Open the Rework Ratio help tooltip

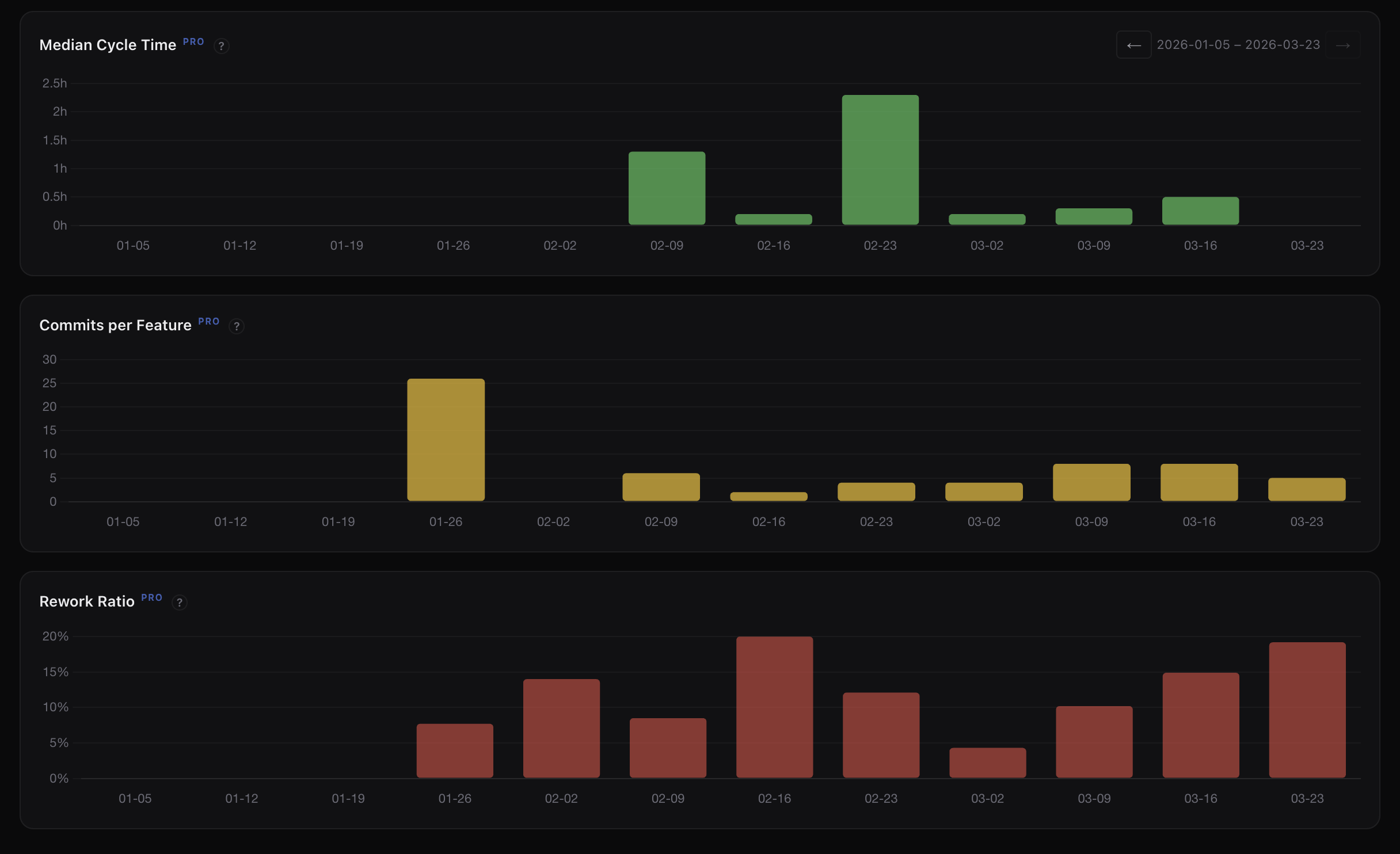click(x=180, y=603)
